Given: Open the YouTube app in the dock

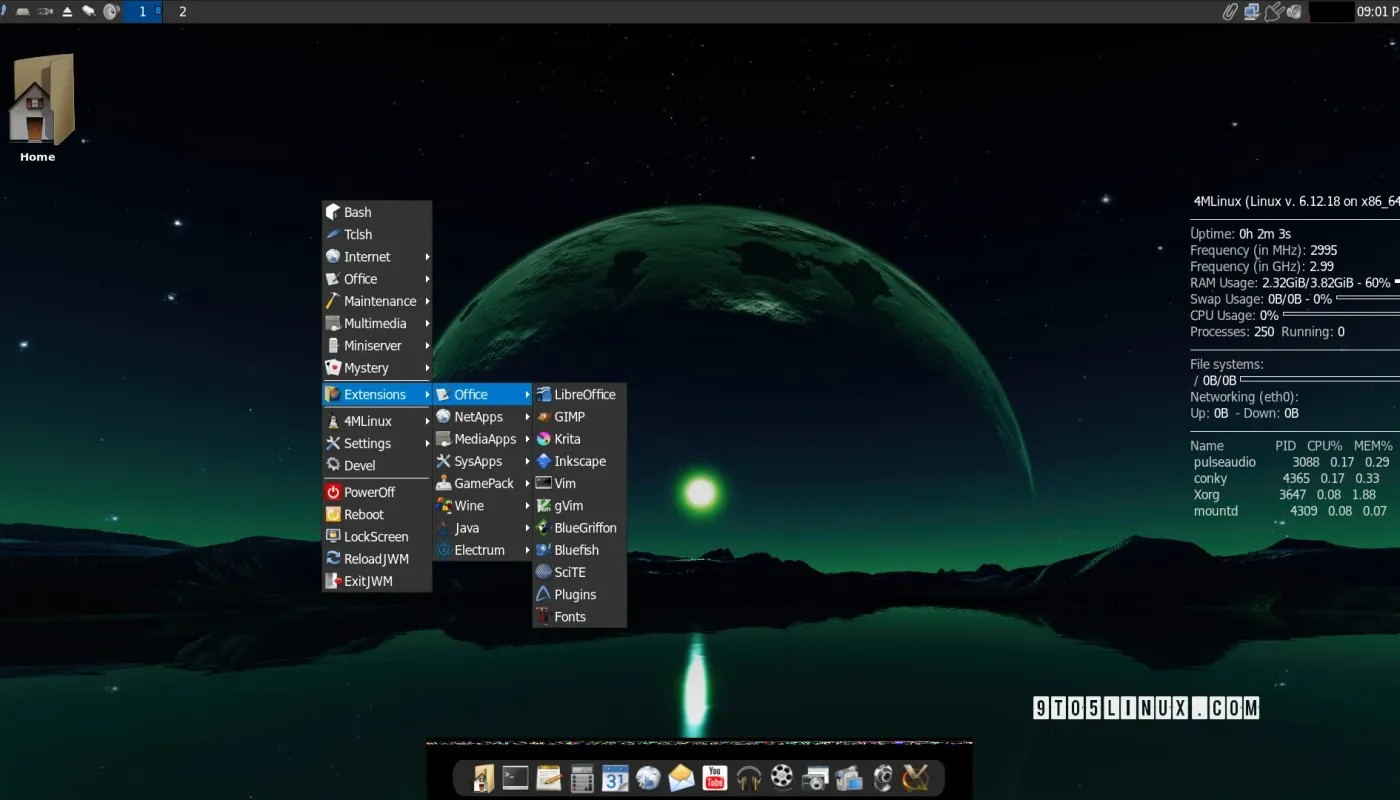Looking at the screenshot, I should [714, 777].
